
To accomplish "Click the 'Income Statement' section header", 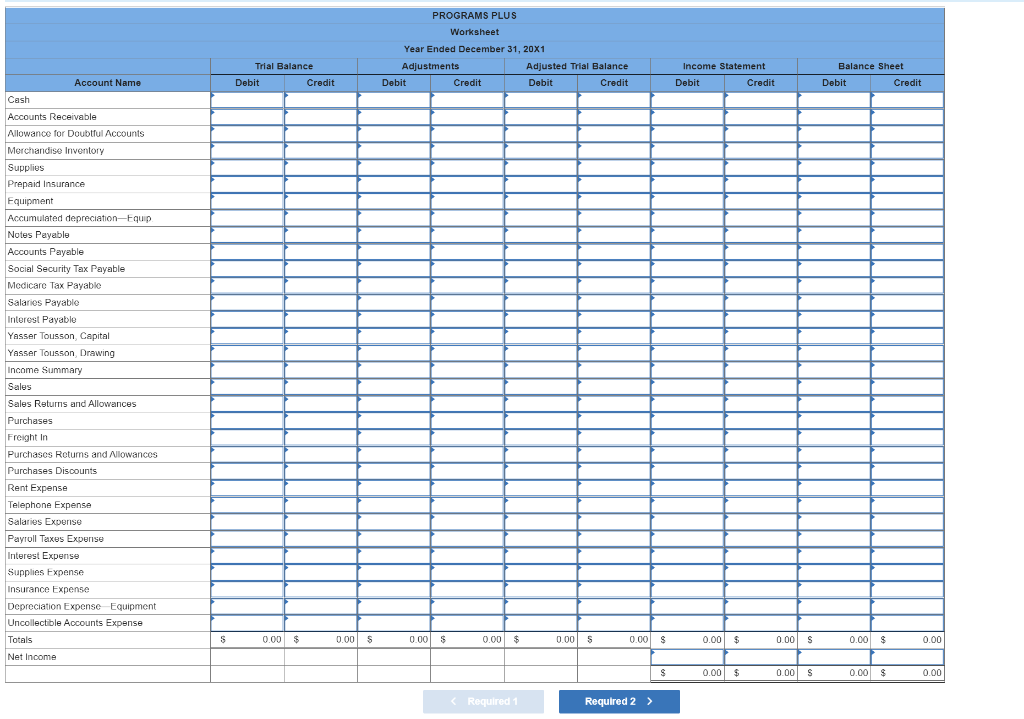I will tap(724, 66).
